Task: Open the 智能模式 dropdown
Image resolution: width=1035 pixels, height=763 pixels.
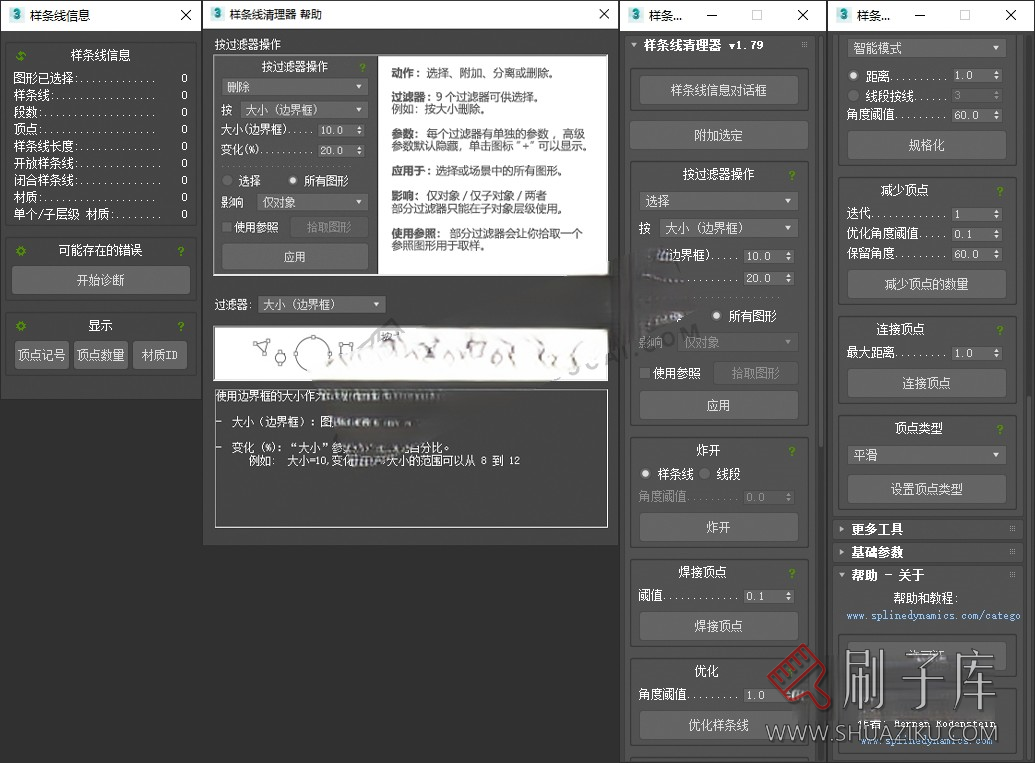Action: coord(926,48)
